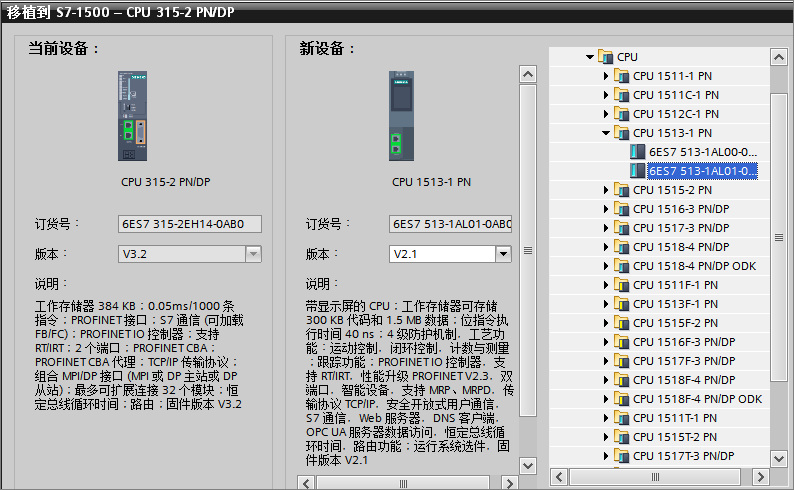Screen dimensions: 794x490
Task: Click the CPU tree vertical scrollbar thumb
Action: [x=778, y=237]
